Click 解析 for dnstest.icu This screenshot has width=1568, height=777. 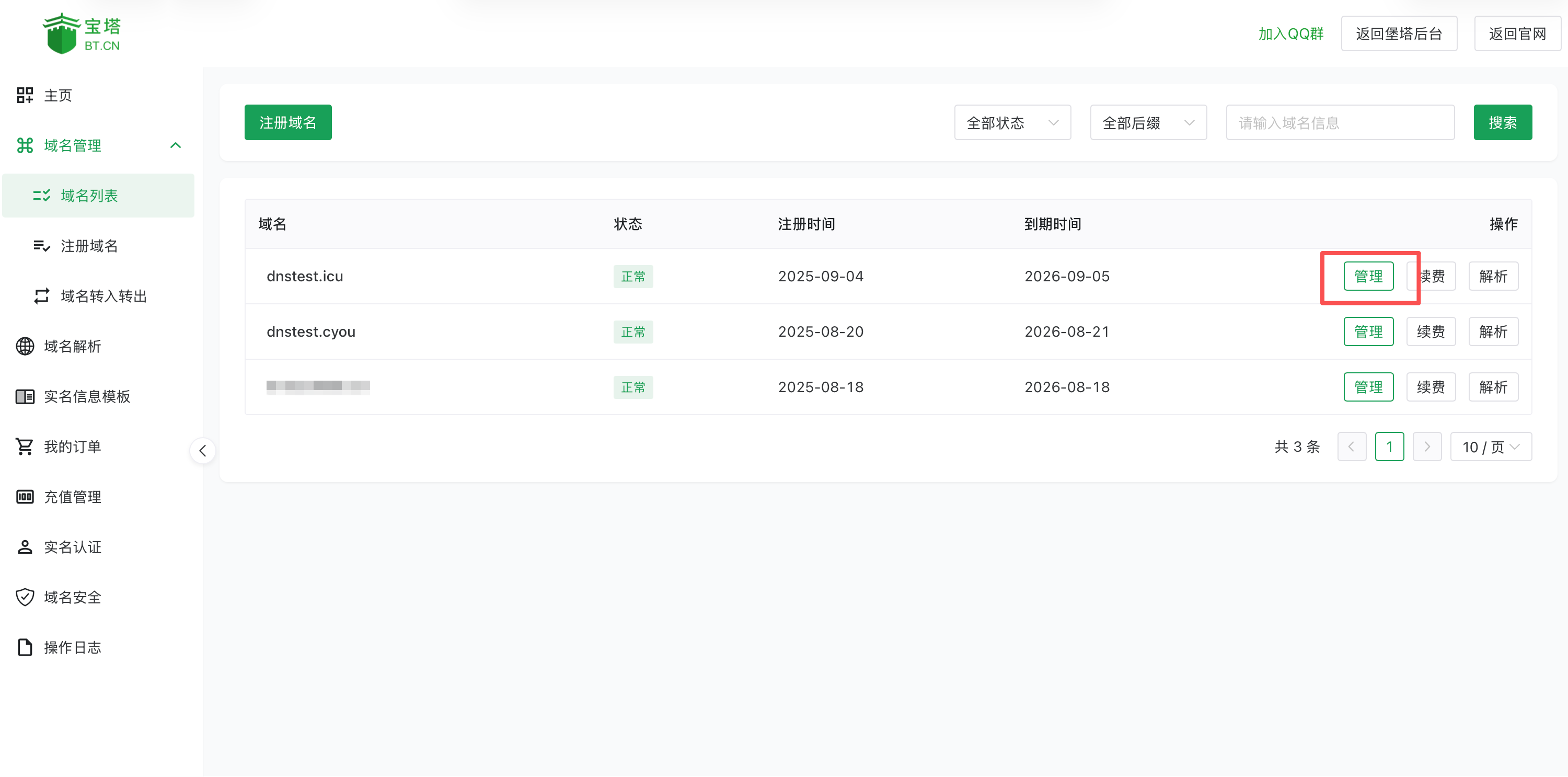[x=1493, y=277]
